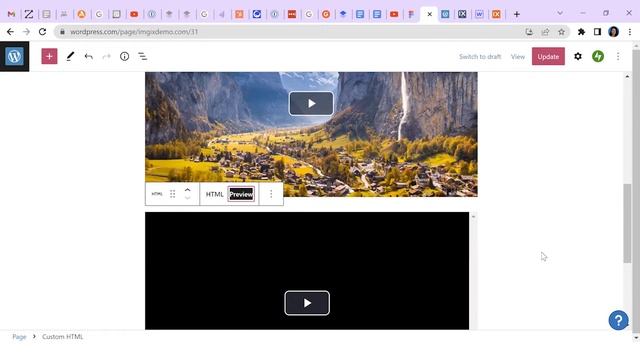The width and height of the screenshot is (640, 360).
Task: Click the preview frame scroll up arrow
Action: tap(473, 216)
